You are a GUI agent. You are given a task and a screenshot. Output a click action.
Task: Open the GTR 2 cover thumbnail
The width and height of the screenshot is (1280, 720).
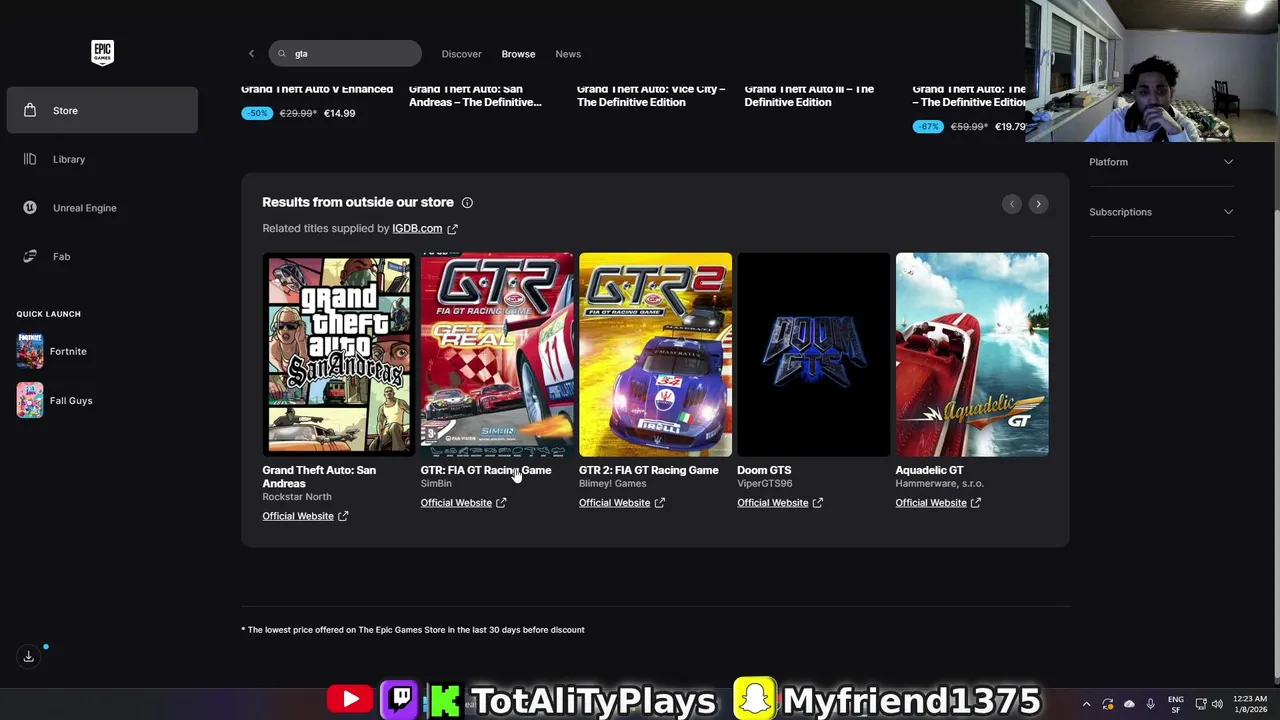pos(655,354)
